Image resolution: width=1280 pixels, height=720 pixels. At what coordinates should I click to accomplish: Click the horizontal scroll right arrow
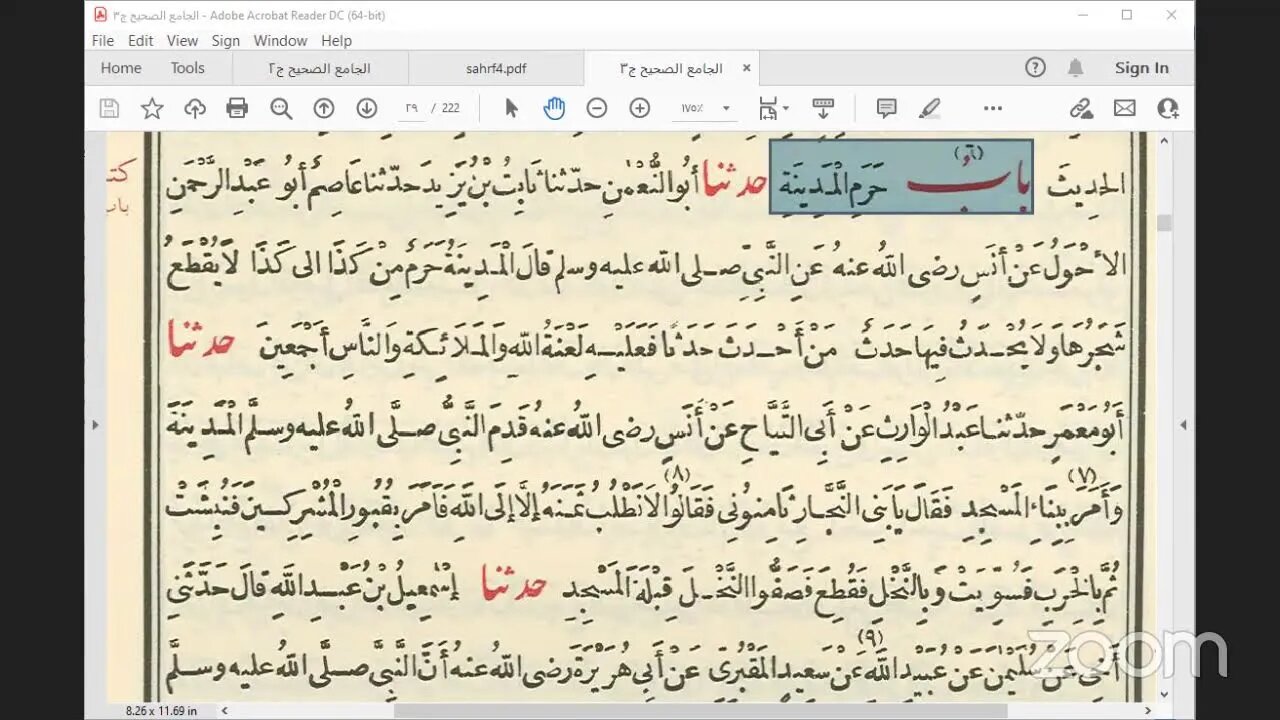click(1150, 711)
